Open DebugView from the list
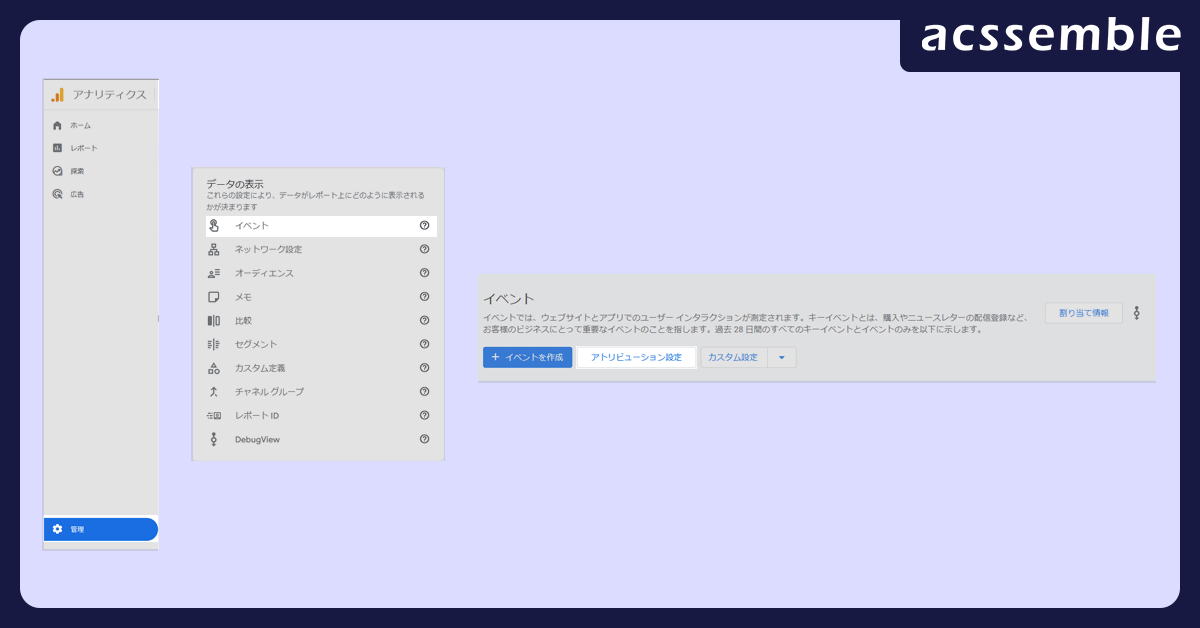 tap(257, 439)
